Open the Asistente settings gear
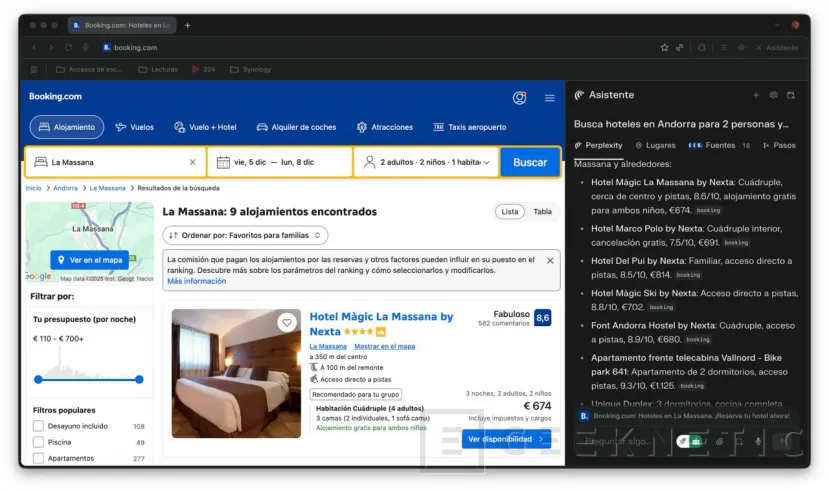This screenshot has height=491, width=829. click(x=773, y=95)
